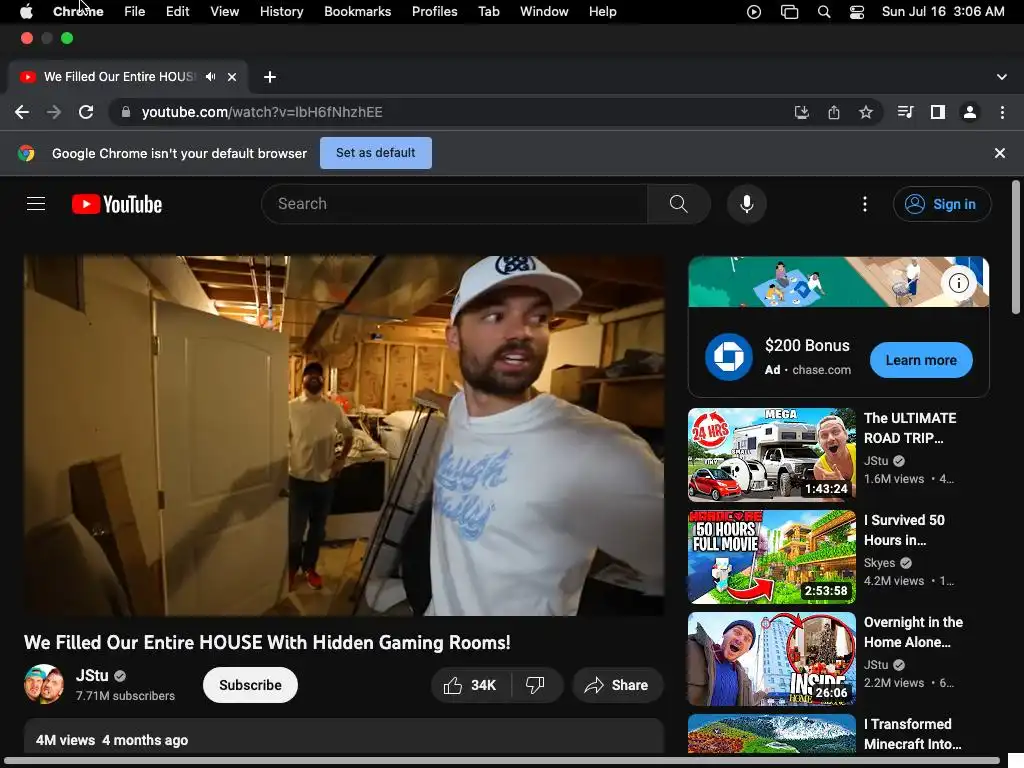The height and width of the screenshot is (768, 1024).
Task: Click the Chase logo in ad
Action: pyautogui.click(x=728, y=357)
